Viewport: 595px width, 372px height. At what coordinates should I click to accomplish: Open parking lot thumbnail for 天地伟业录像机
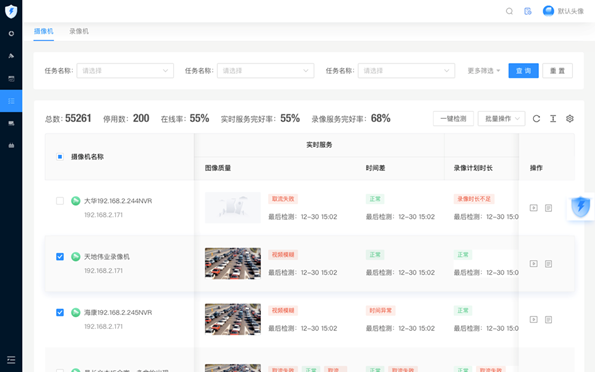(233, 263)
